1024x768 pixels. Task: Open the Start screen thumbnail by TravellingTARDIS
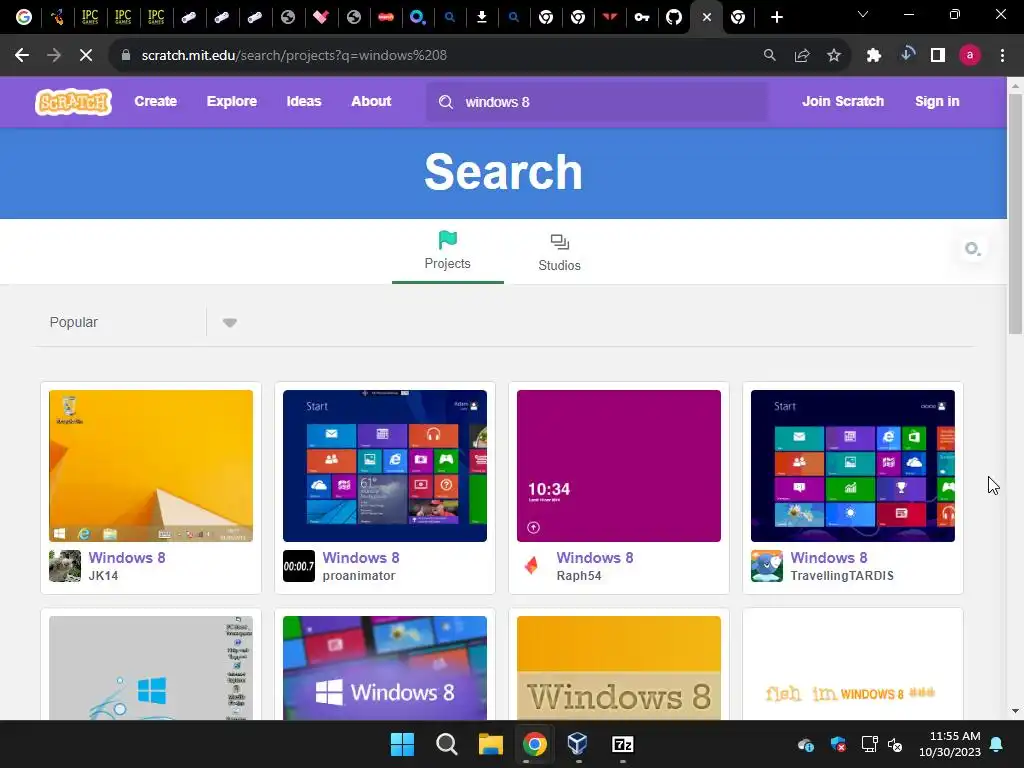coord(852,466)
